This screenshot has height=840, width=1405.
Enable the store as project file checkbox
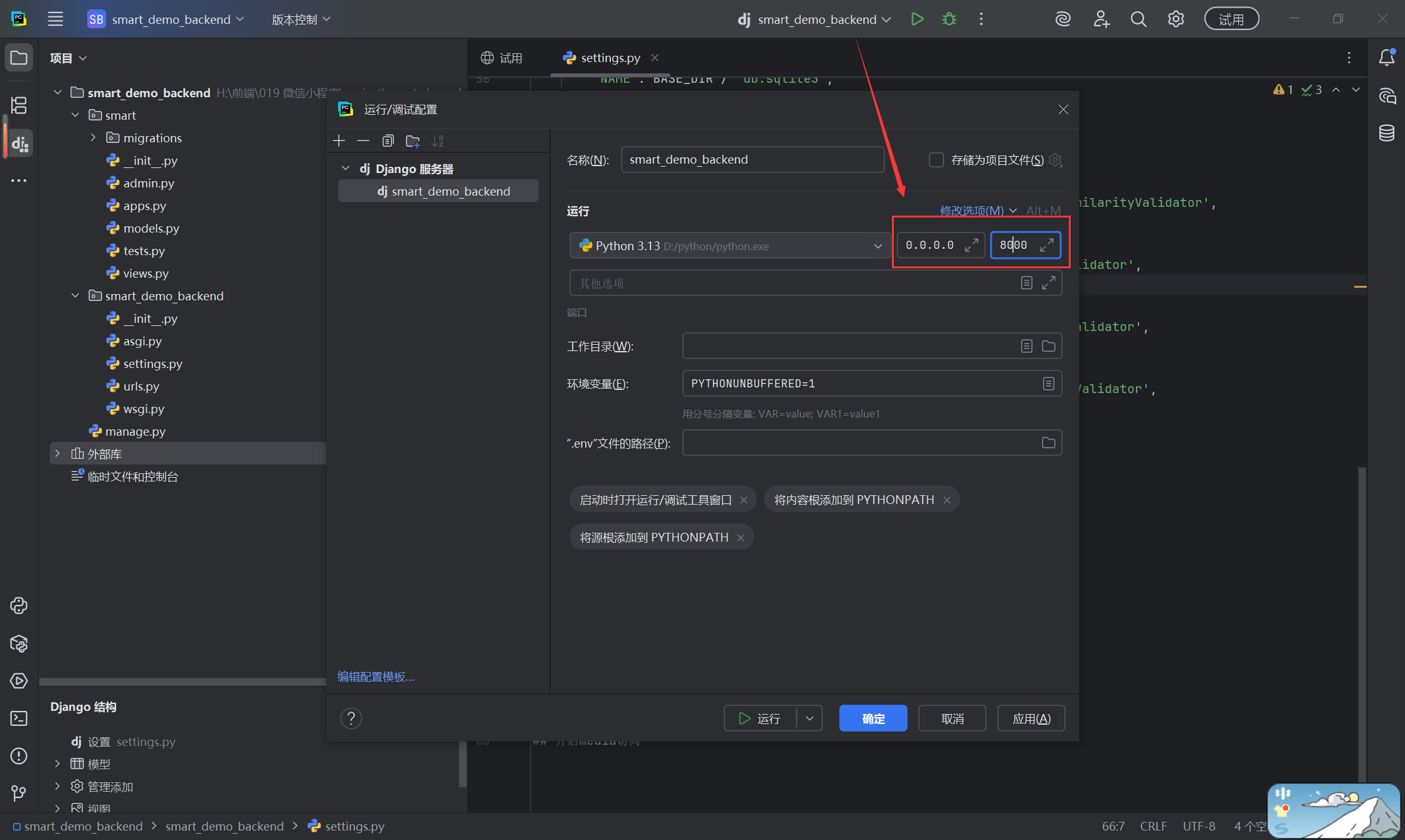[x=936, y=160]
